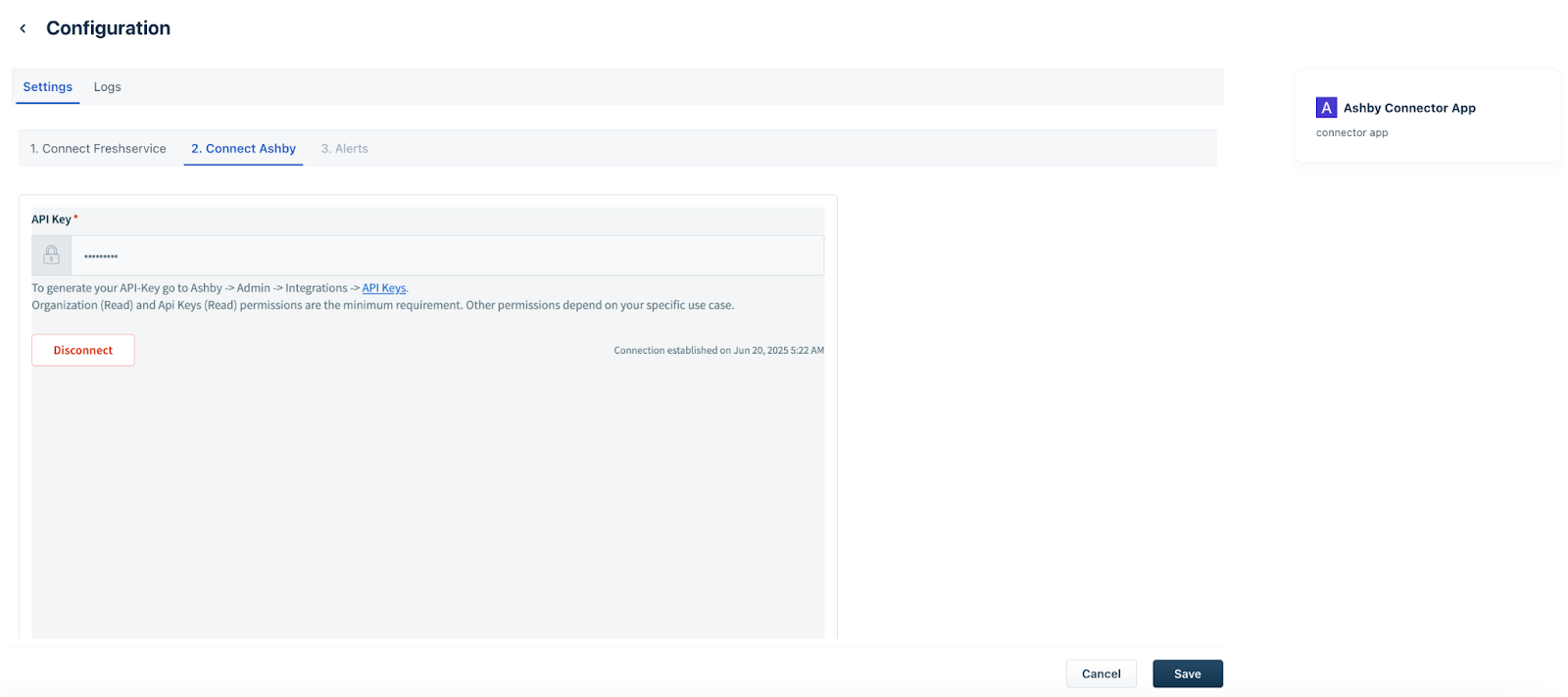Click the API Key field label
Viewport: 1568px width, 697px height.
51,220
